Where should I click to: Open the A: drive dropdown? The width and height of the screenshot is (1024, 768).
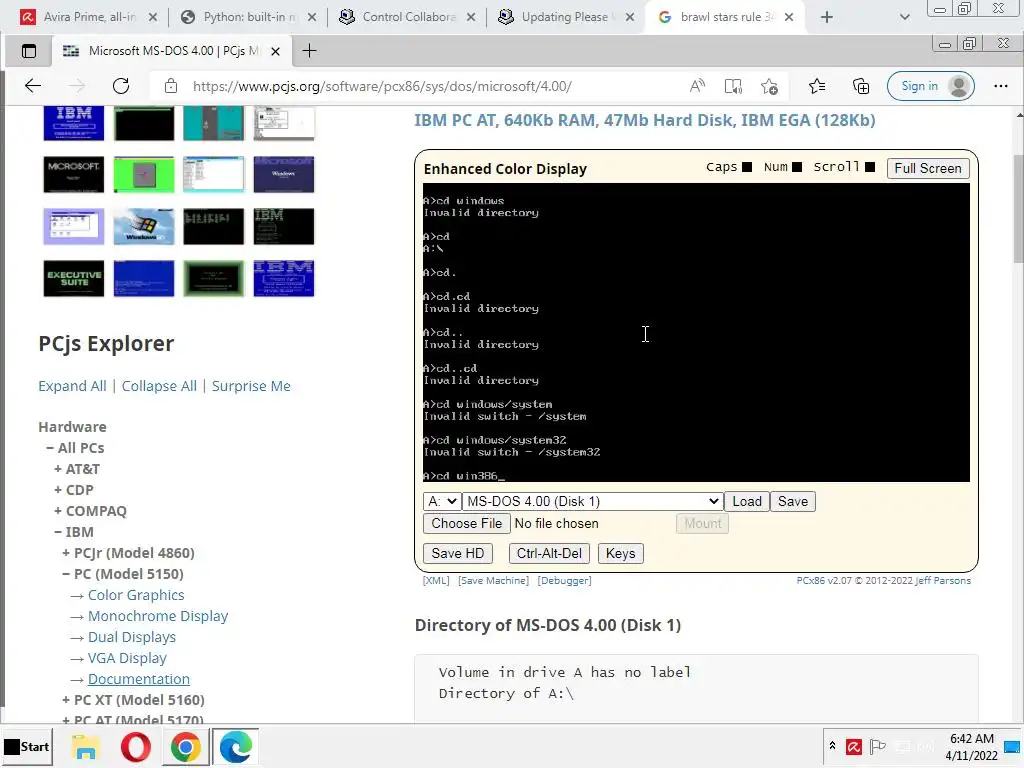click(442, 502)
